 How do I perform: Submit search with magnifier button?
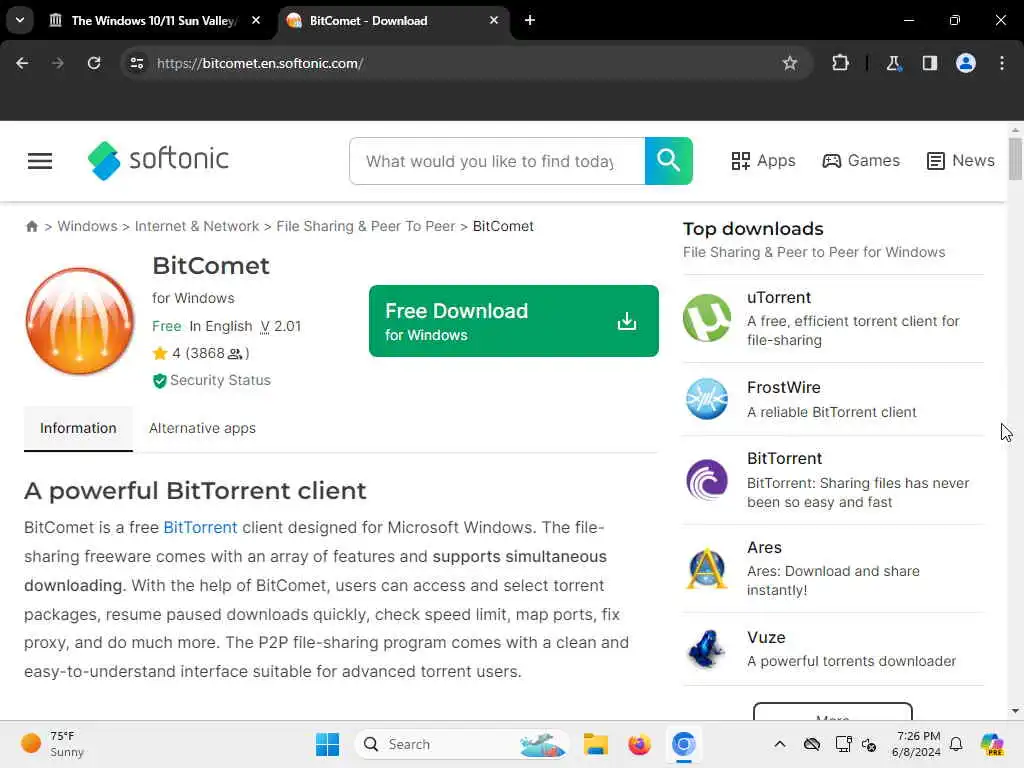(669, 161)
